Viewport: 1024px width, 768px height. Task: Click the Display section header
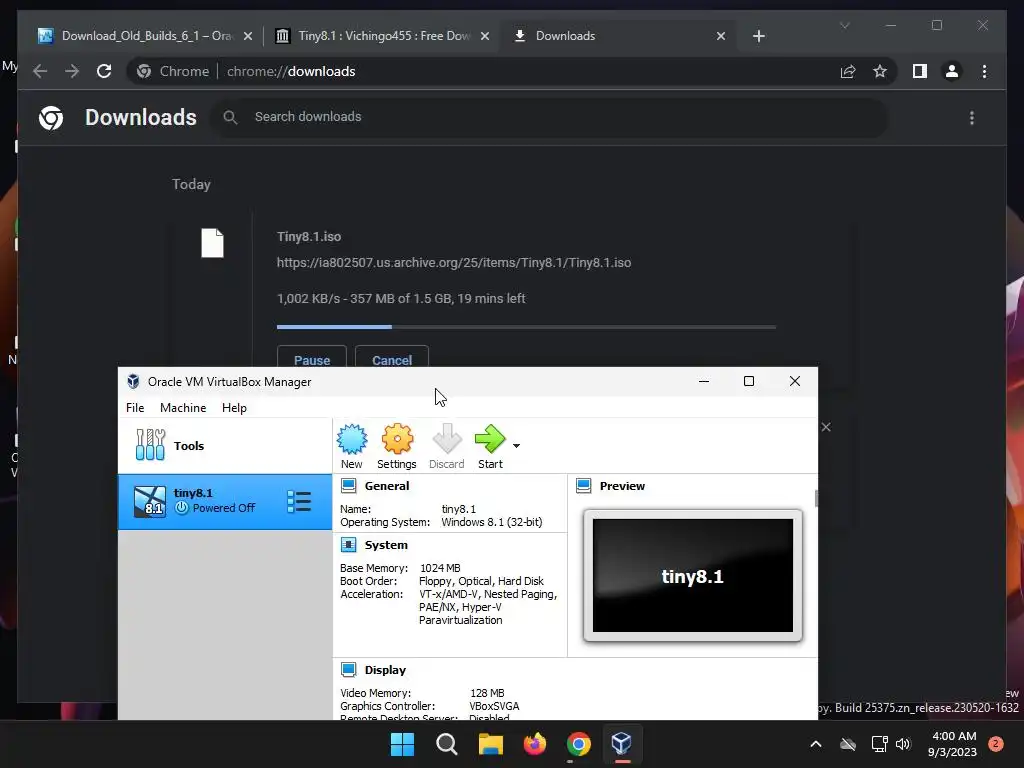click(385, 670)
